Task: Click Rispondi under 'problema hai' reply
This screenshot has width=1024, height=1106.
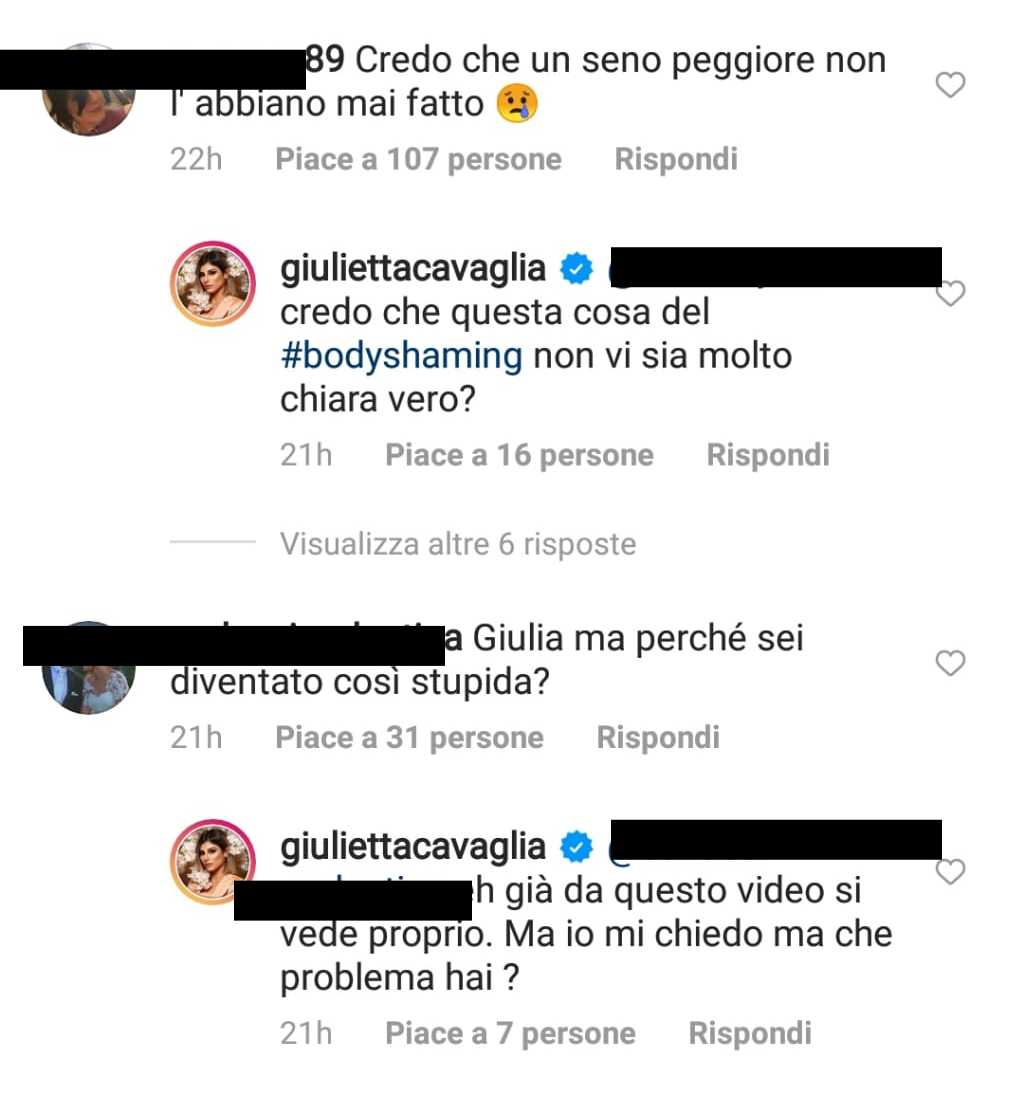Action: coord(750,1033)
